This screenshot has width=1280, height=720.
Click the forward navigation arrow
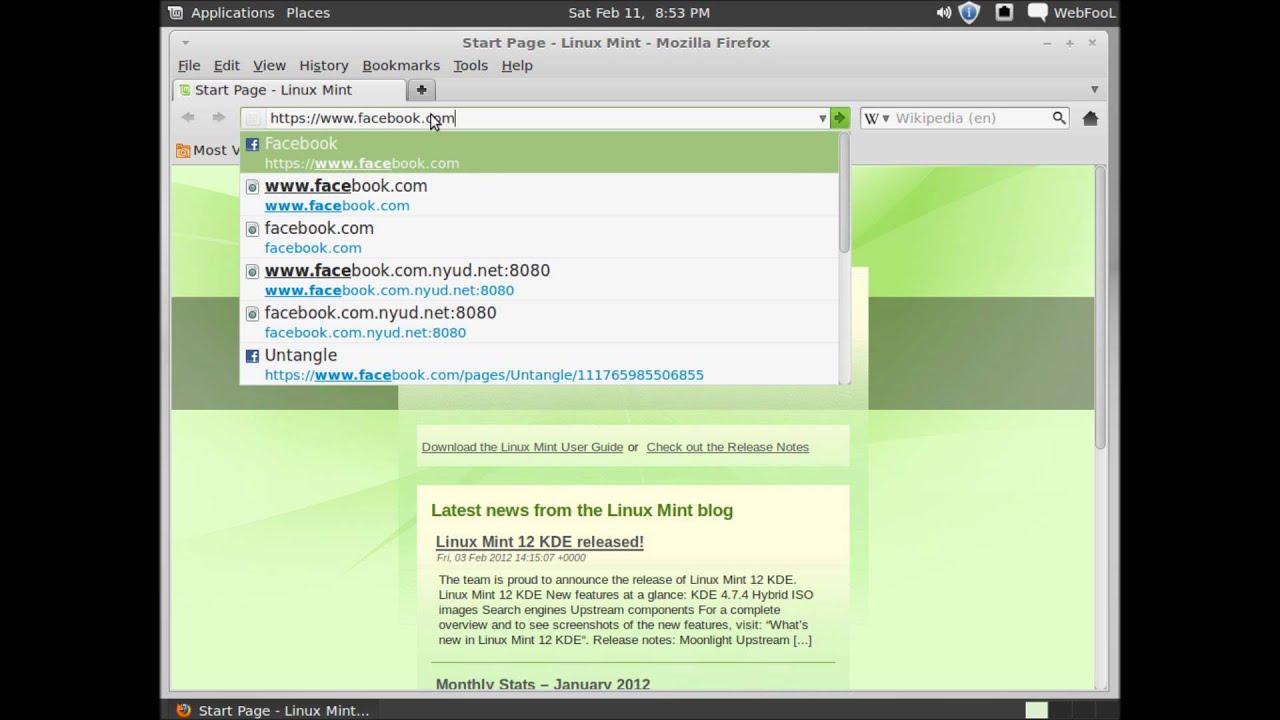pos(218,118)
